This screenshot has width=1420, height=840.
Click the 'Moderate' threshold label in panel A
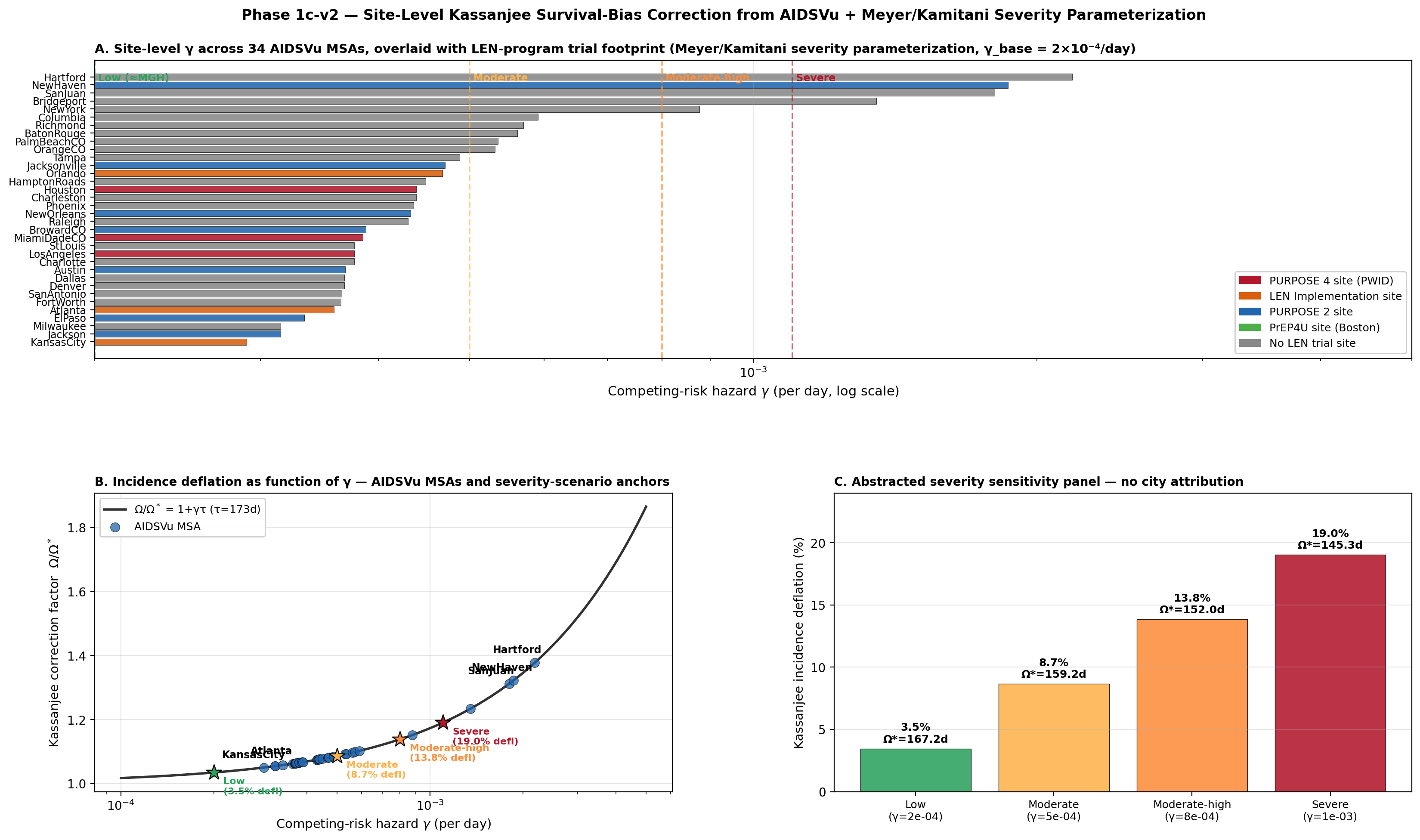point(501,78)
